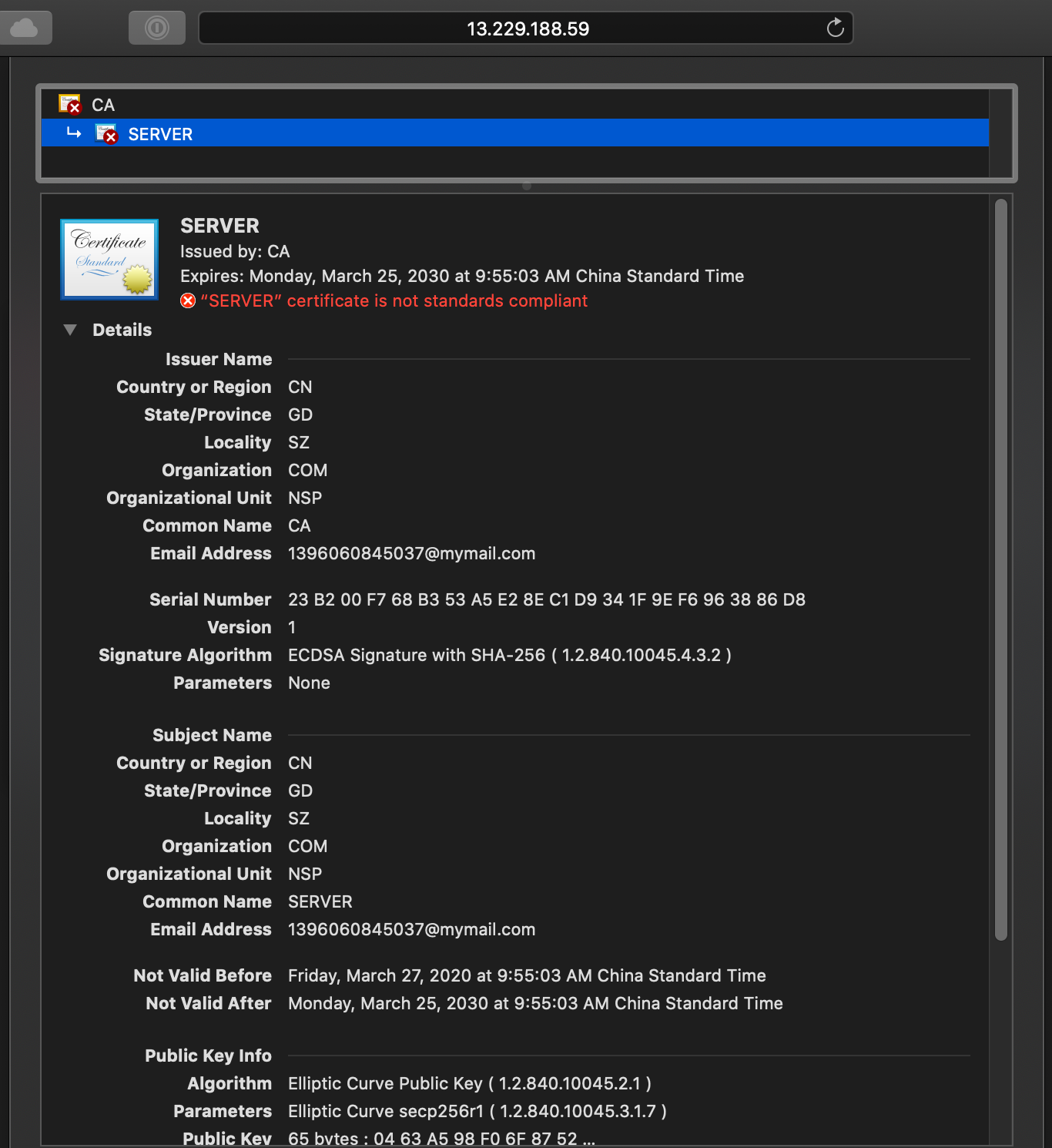Click the address bar showing 13.229.188.59

pos(527,29)
